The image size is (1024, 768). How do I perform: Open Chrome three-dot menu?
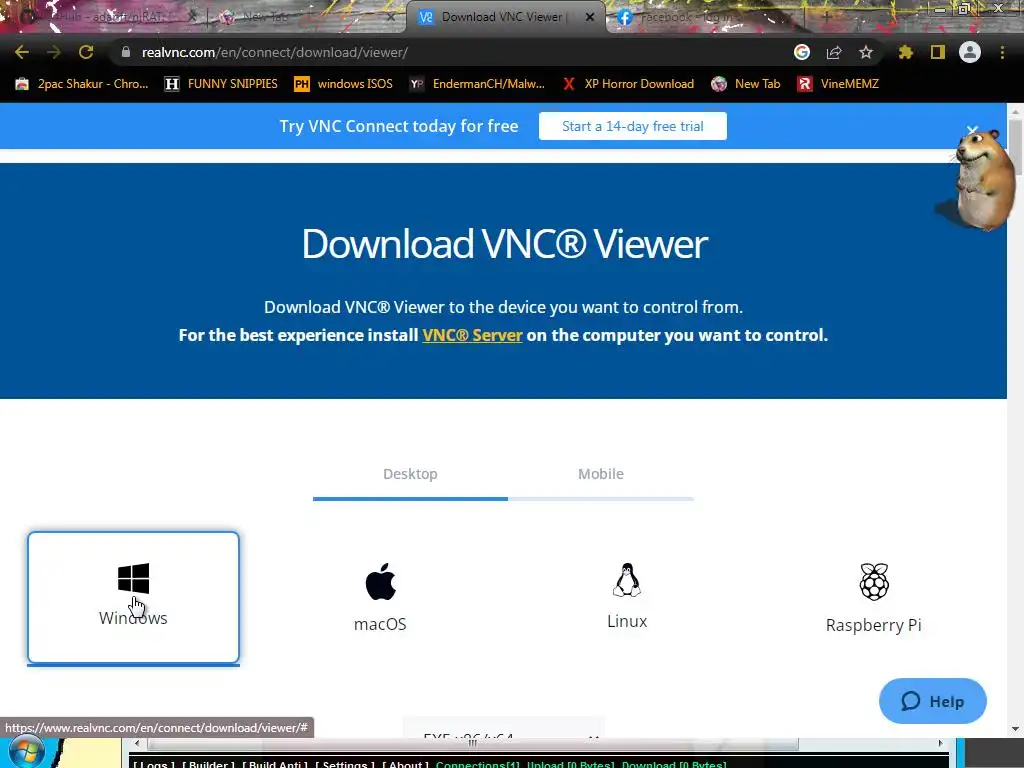coord(1002,52)
